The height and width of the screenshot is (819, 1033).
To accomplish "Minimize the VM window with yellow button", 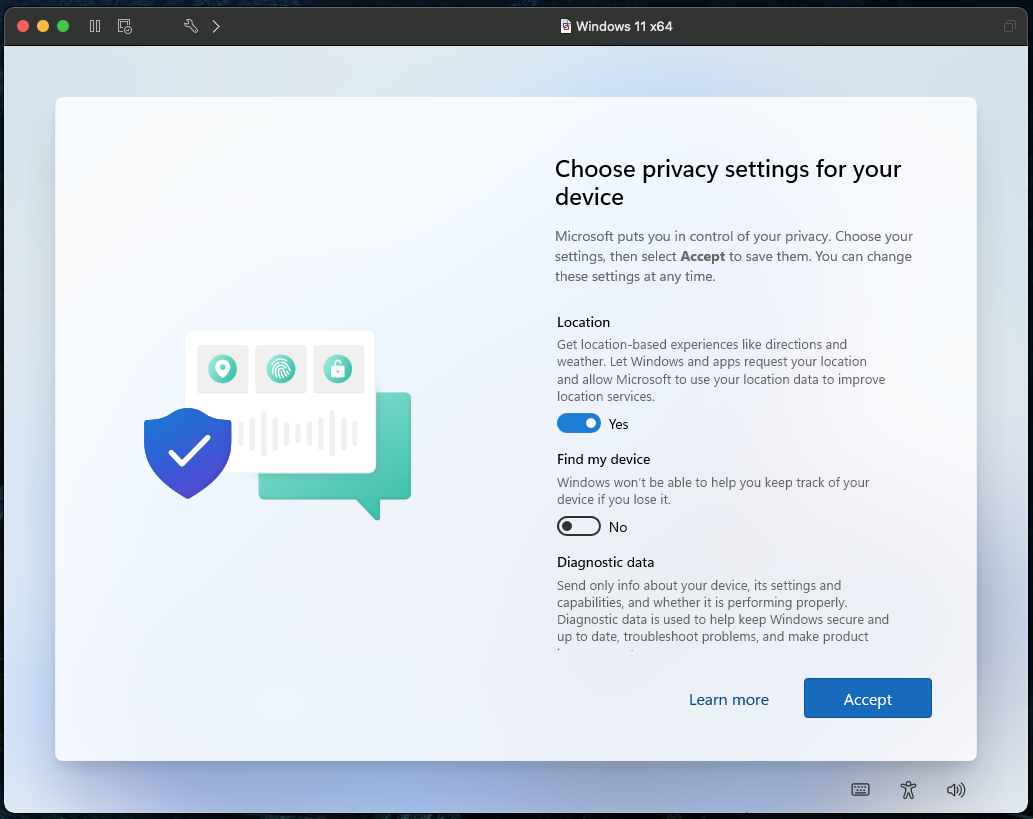I will [43, 26].
